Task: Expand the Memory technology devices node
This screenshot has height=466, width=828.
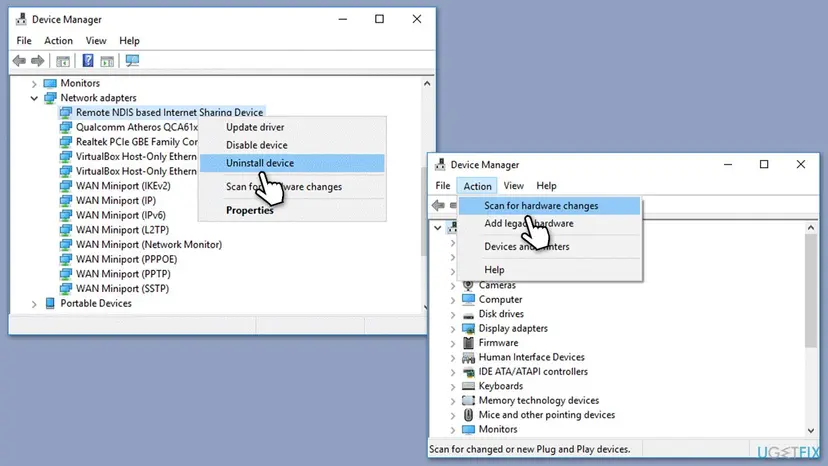Action: (453, 401)
